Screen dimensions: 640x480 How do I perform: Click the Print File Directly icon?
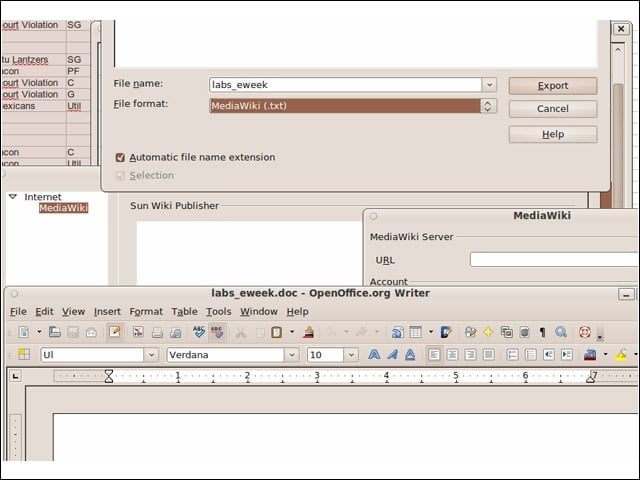157,332
